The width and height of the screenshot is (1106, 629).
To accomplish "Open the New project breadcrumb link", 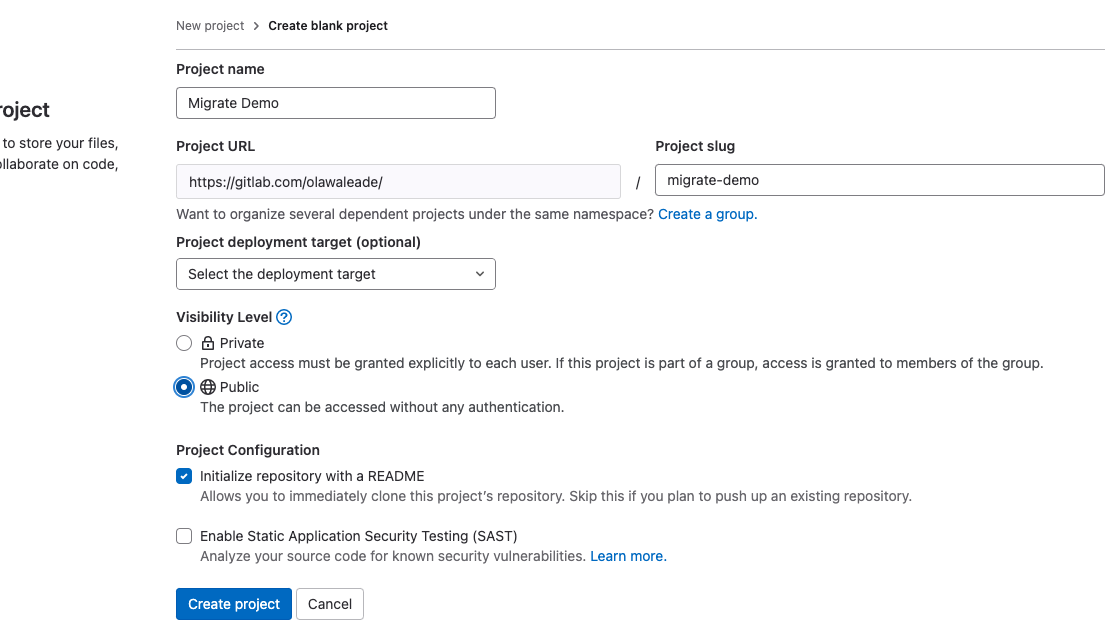I will pyautogui.click(x=210, y=25).
